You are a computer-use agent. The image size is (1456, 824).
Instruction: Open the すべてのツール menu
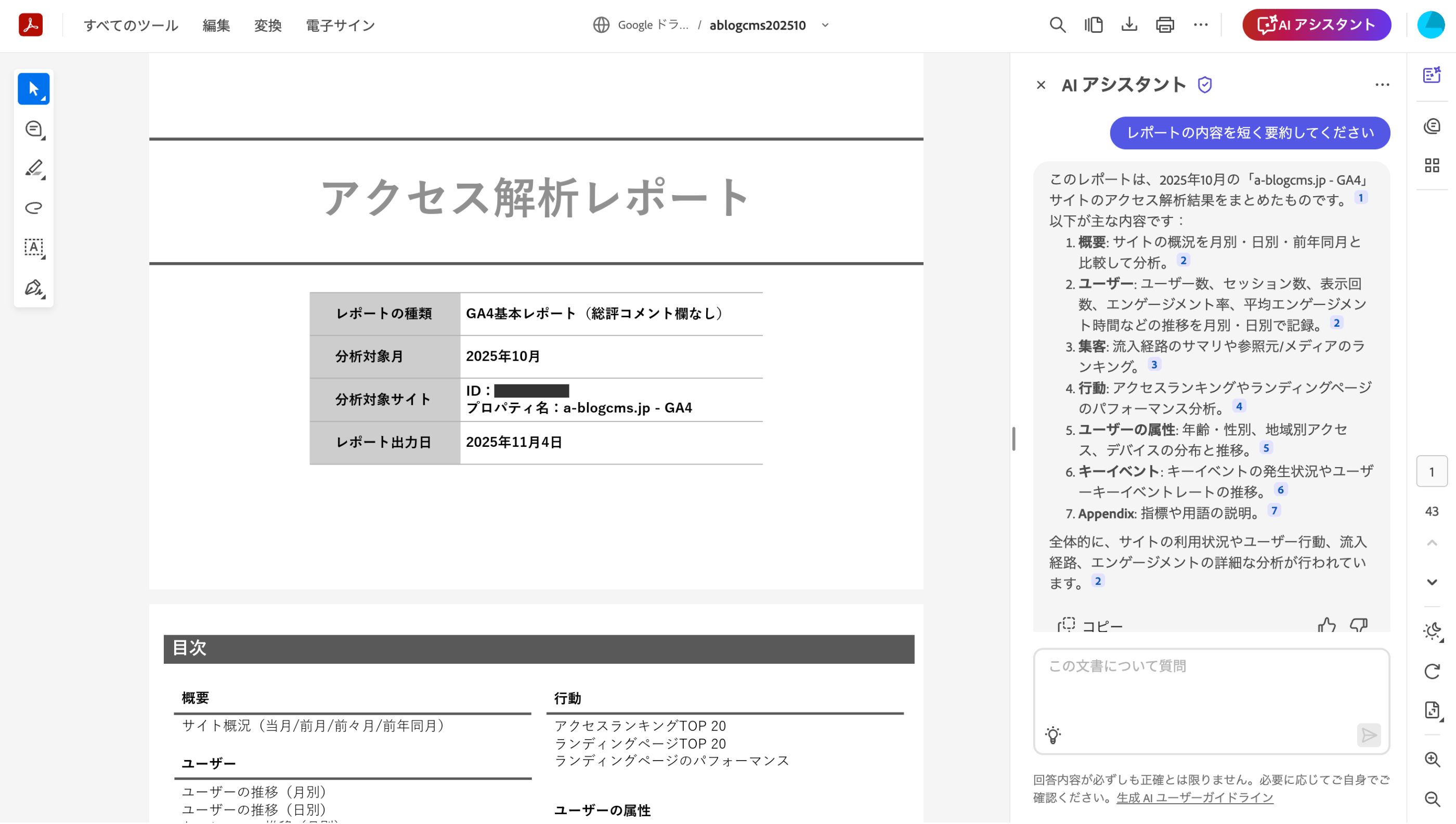click(x=131, y=25)
